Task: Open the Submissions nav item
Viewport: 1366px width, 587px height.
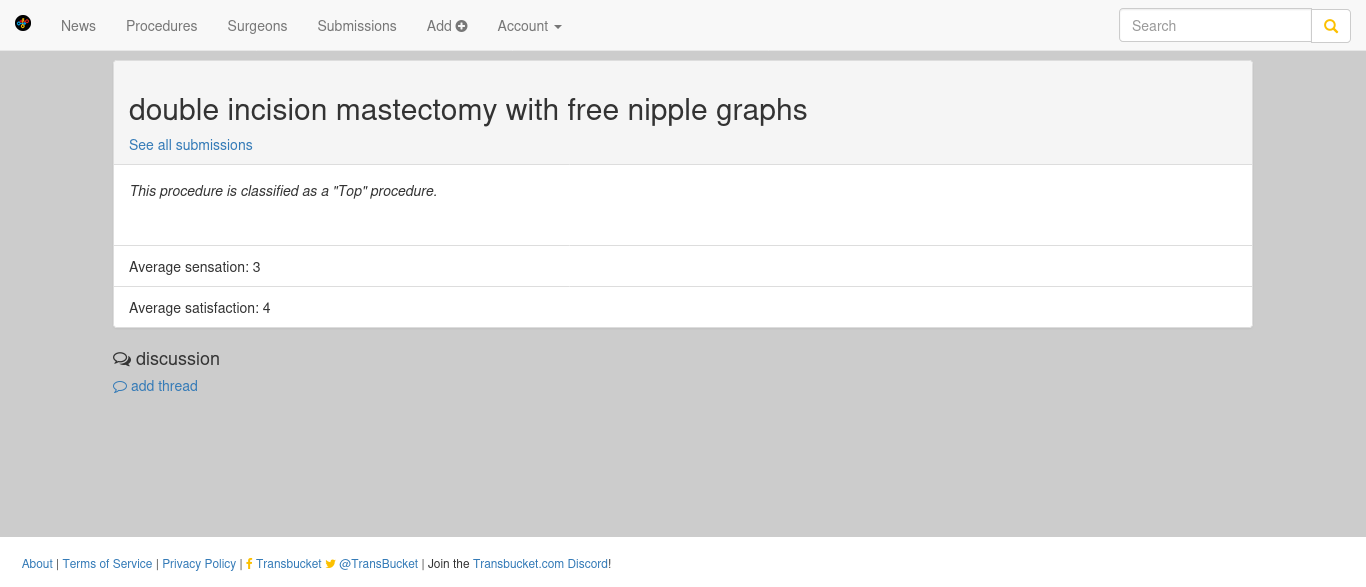Action: tap(357, 26)
